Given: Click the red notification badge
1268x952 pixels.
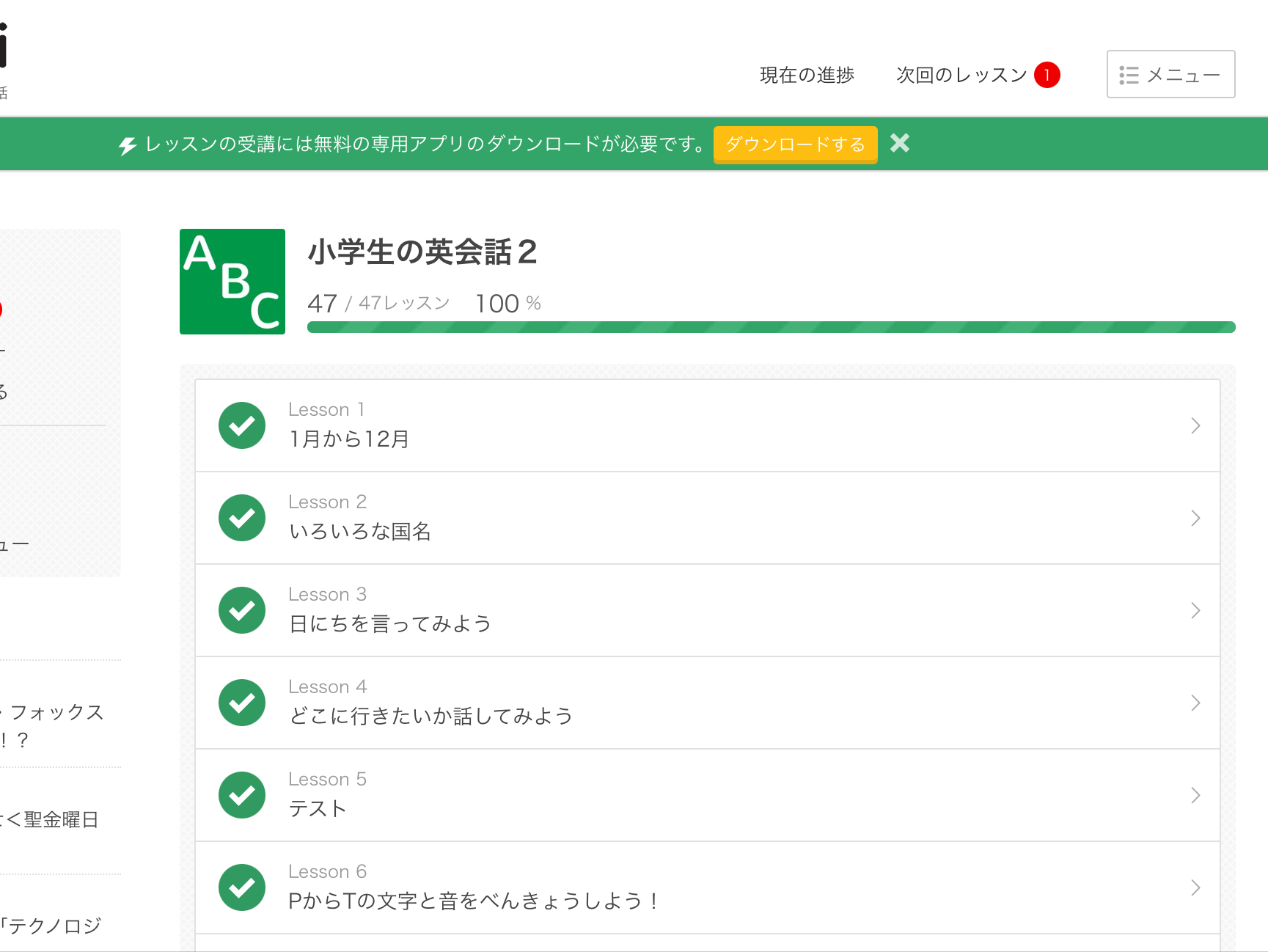Looking at the screenshot, I should tap(1047, 75).
